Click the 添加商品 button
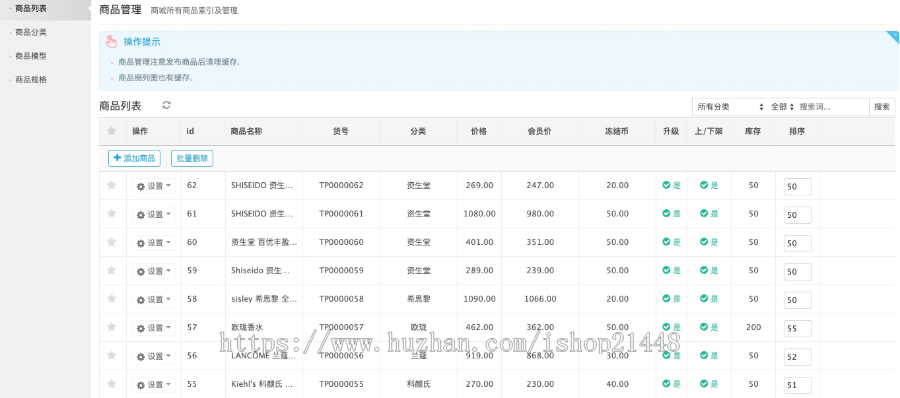900x398 pixels. (x=134, y=159)
